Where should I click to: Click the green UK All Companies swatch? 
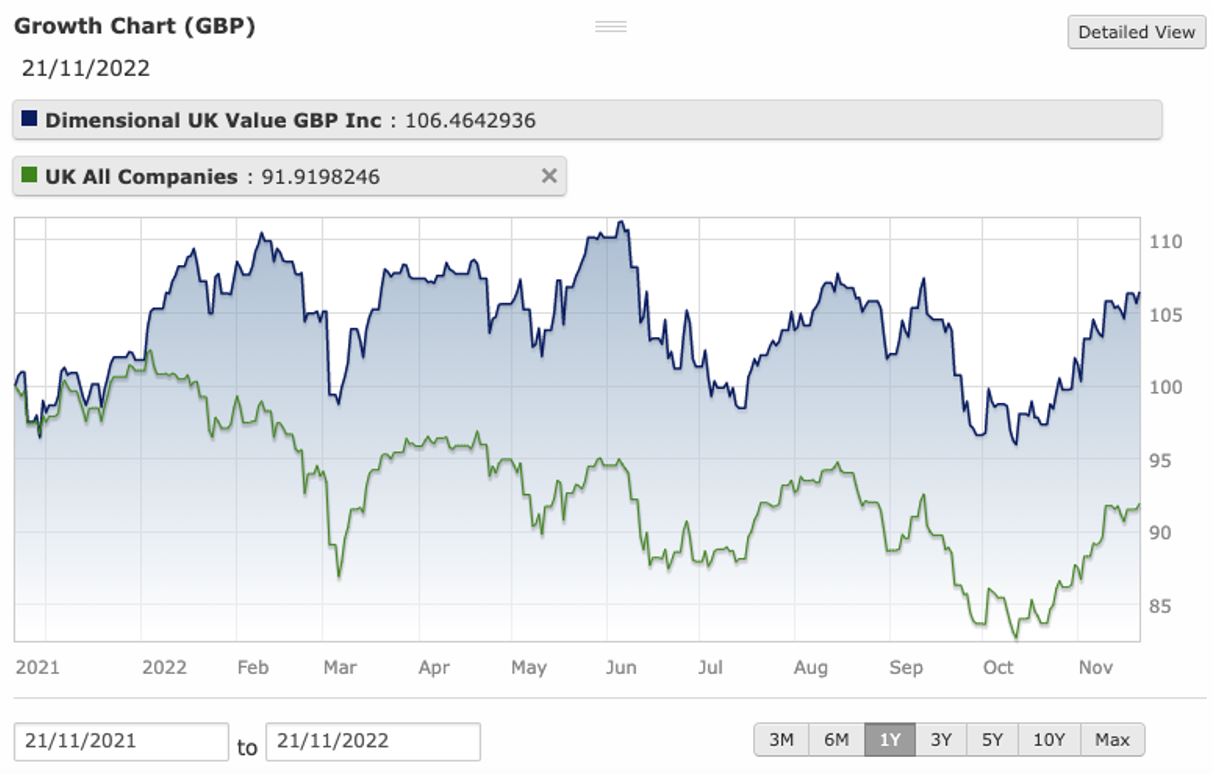[29, 176]
